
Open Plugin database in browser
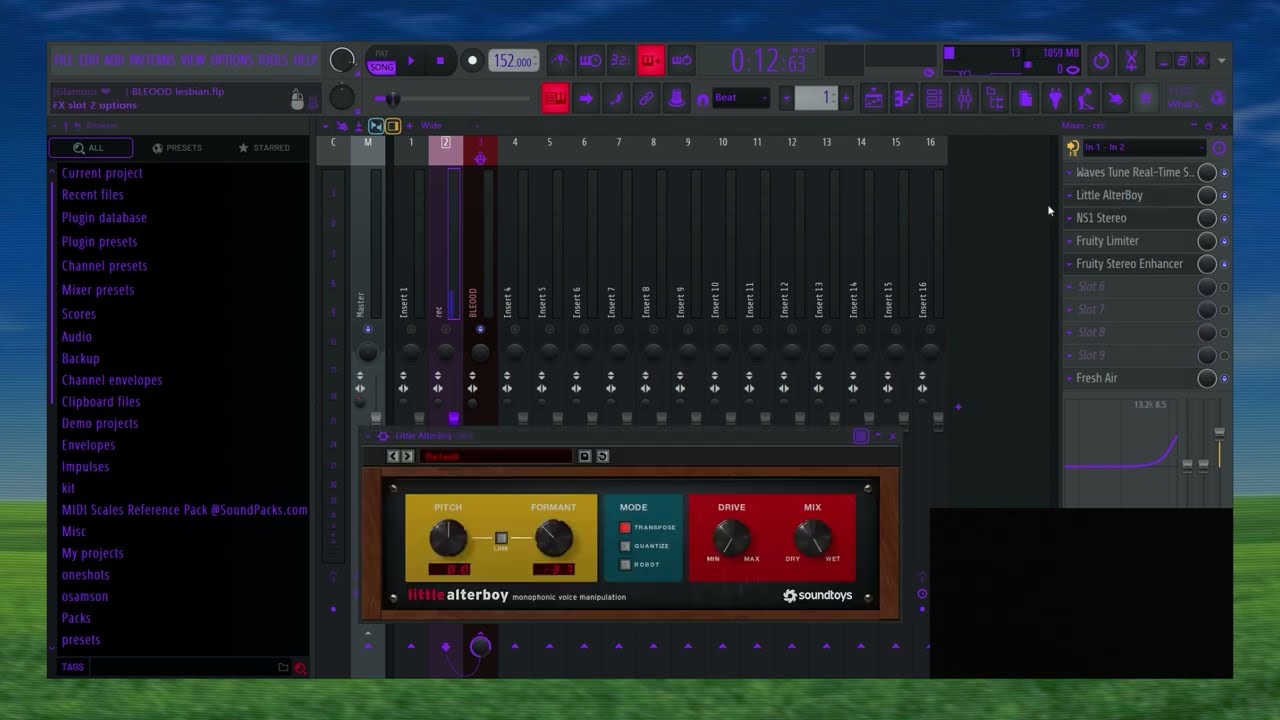click(x=104, y=218)
